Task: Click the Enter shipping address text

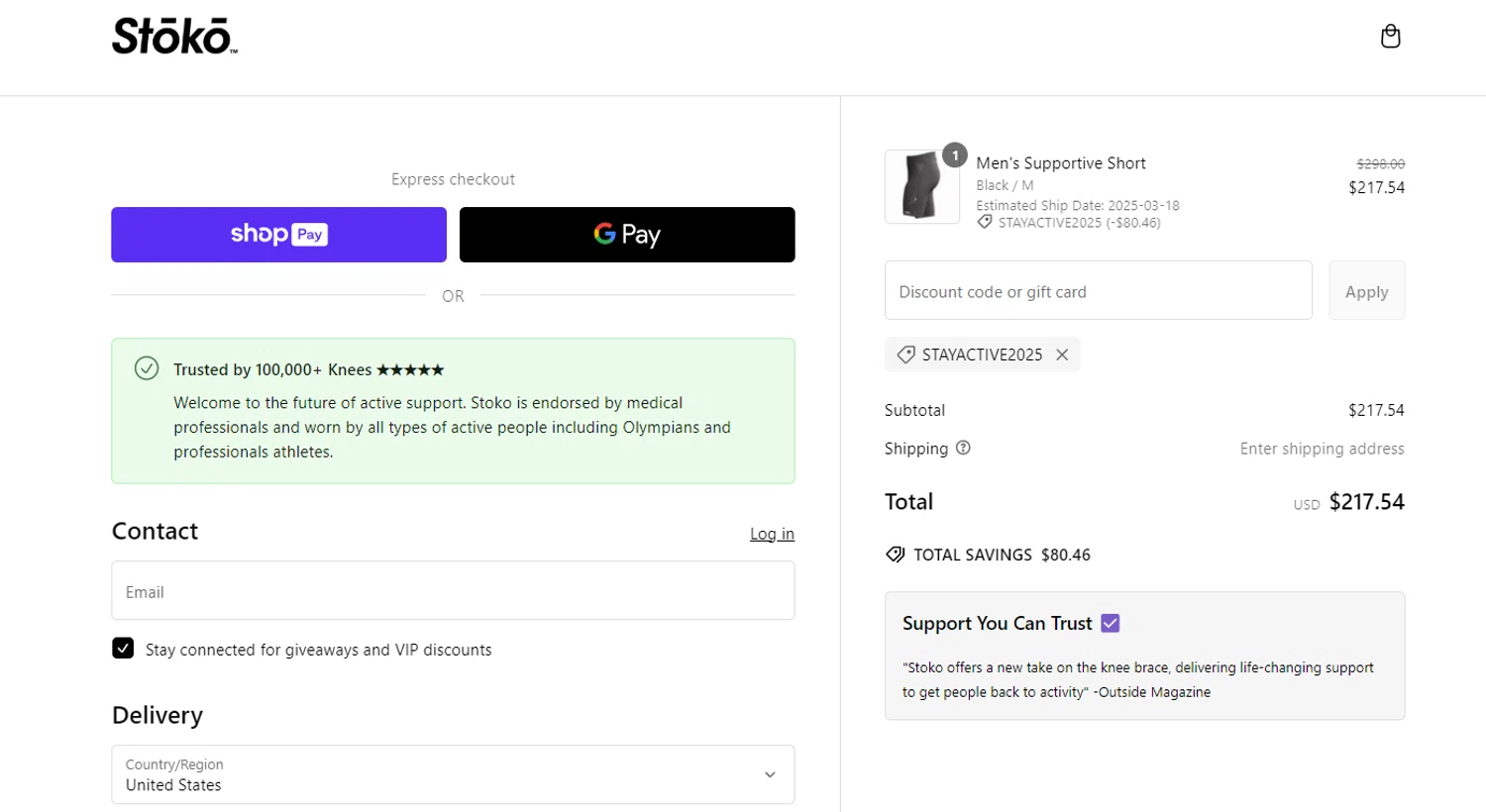Action: click(1322, 449)
